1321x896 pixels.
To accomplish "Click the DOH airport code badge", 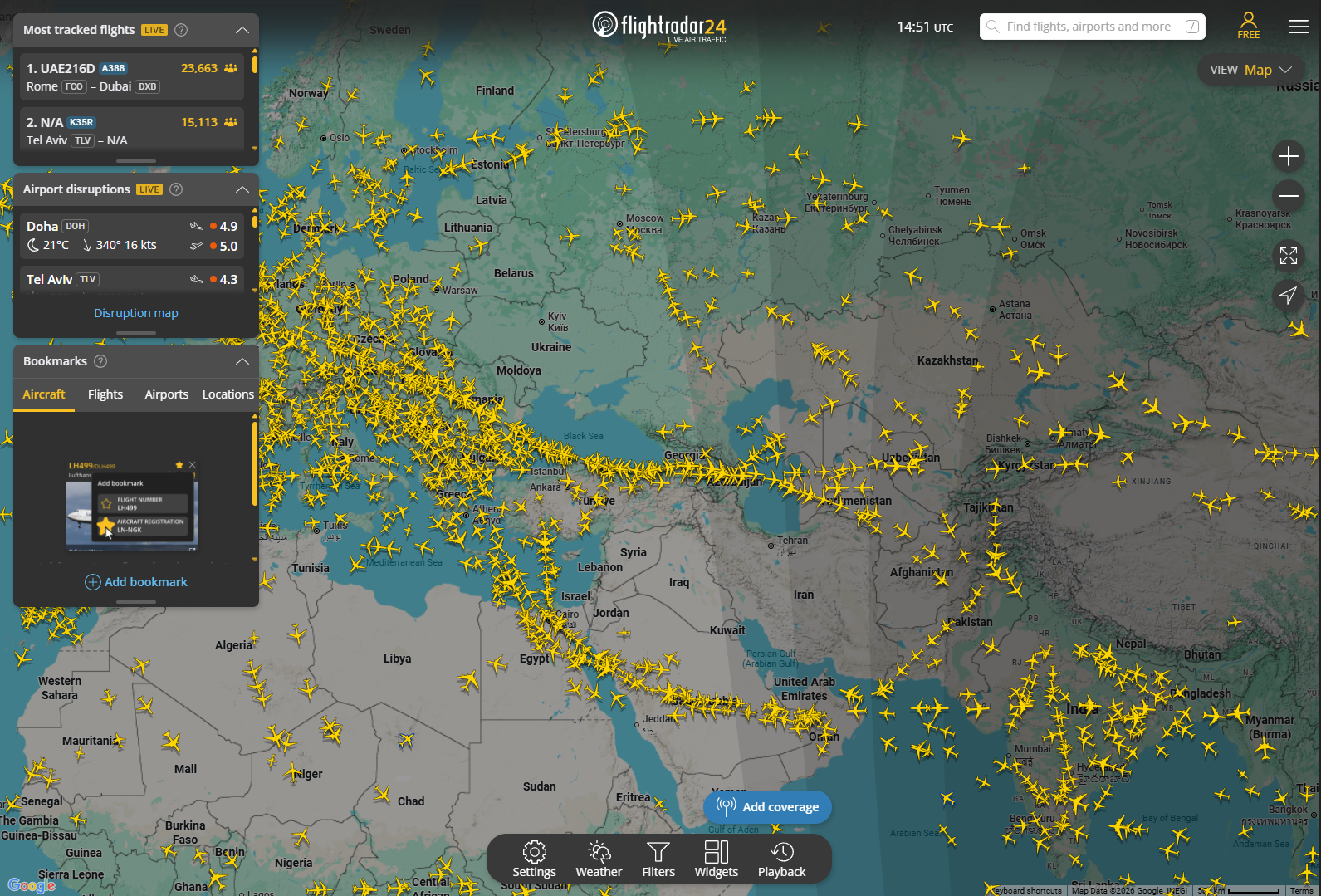I will pyautogui.click(x=76, y=226).
